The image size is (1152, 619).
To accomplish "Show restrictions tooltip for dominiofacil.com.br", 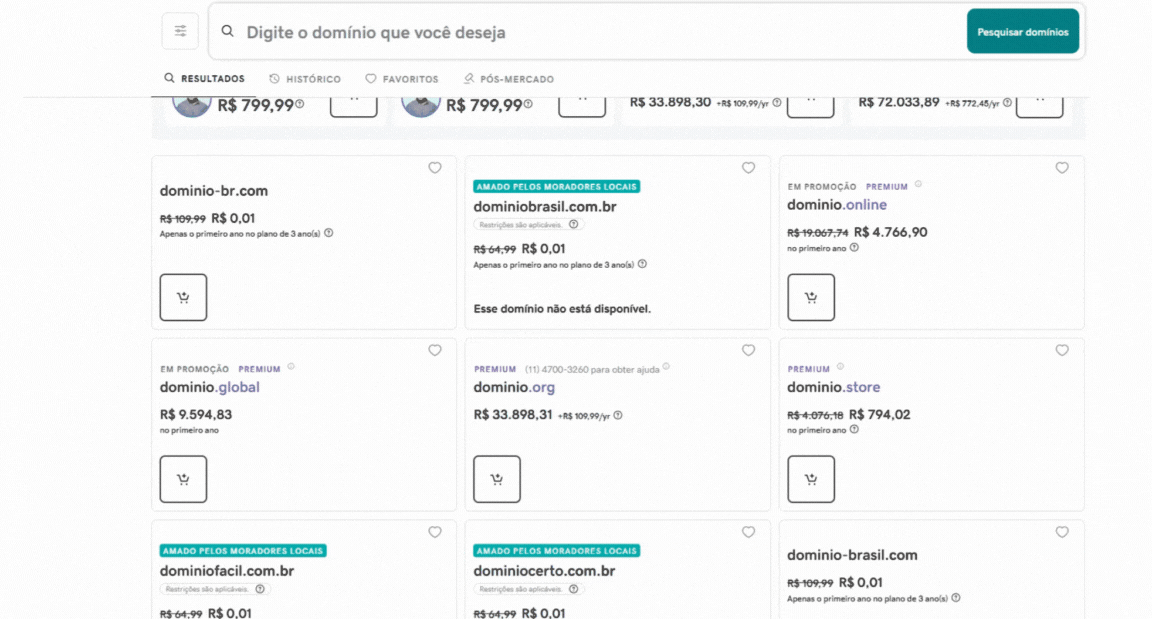I will 259,589.
